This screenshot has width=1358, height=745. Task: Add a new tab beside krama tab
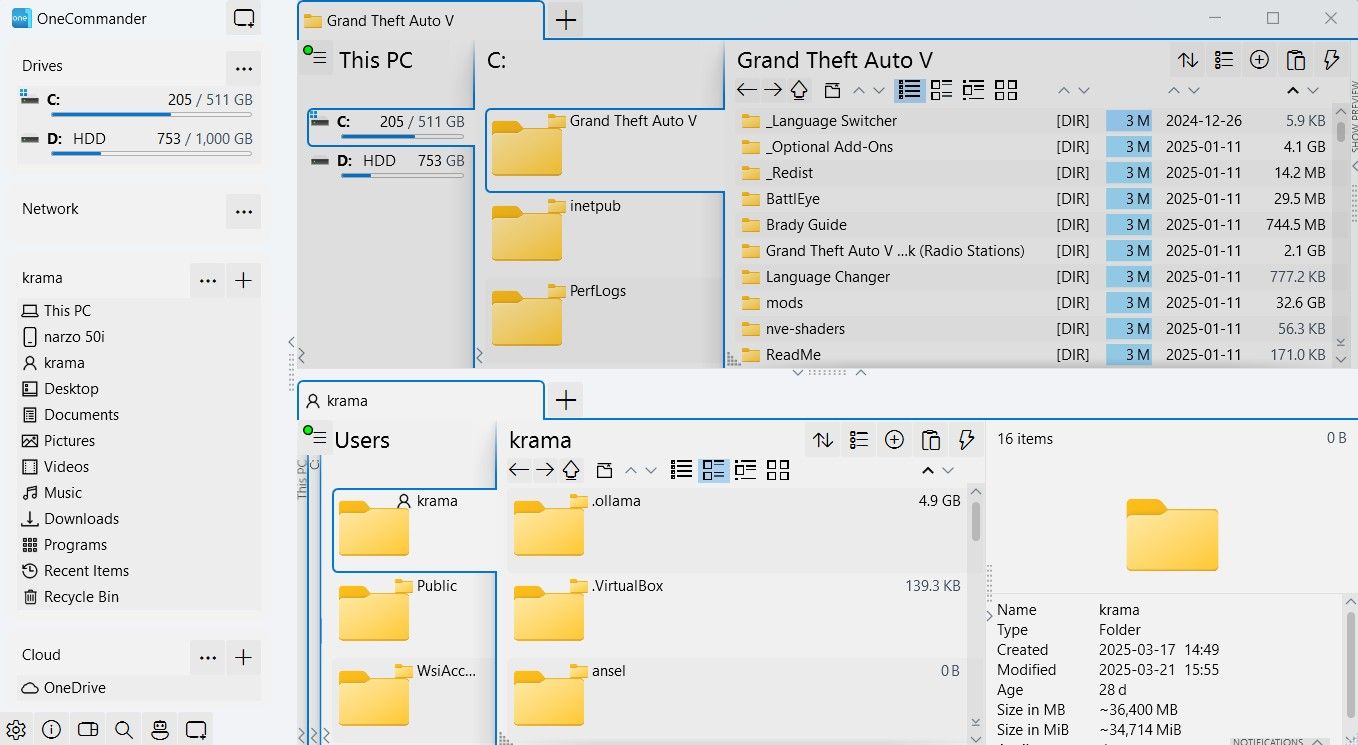point(566,400)
